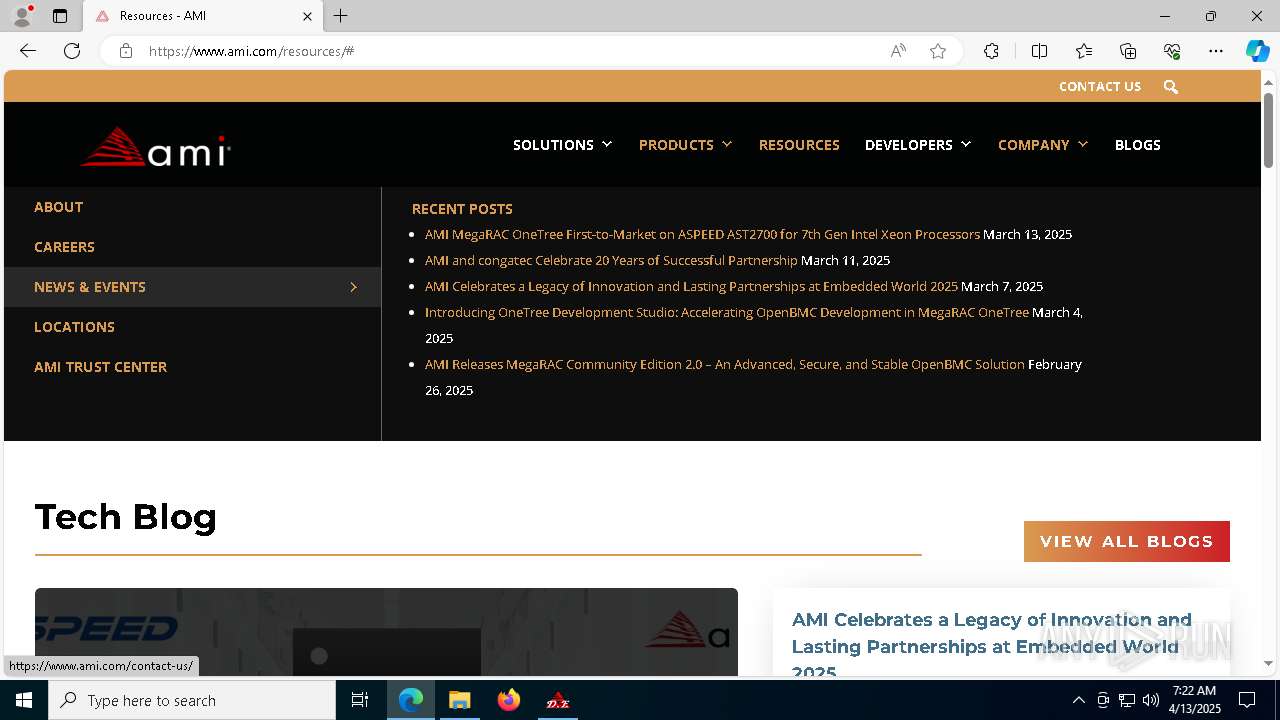
Task: Open the MegaRAC OneTree First-to-Market post
Action: pyautogui.click(x=702, y=235)
